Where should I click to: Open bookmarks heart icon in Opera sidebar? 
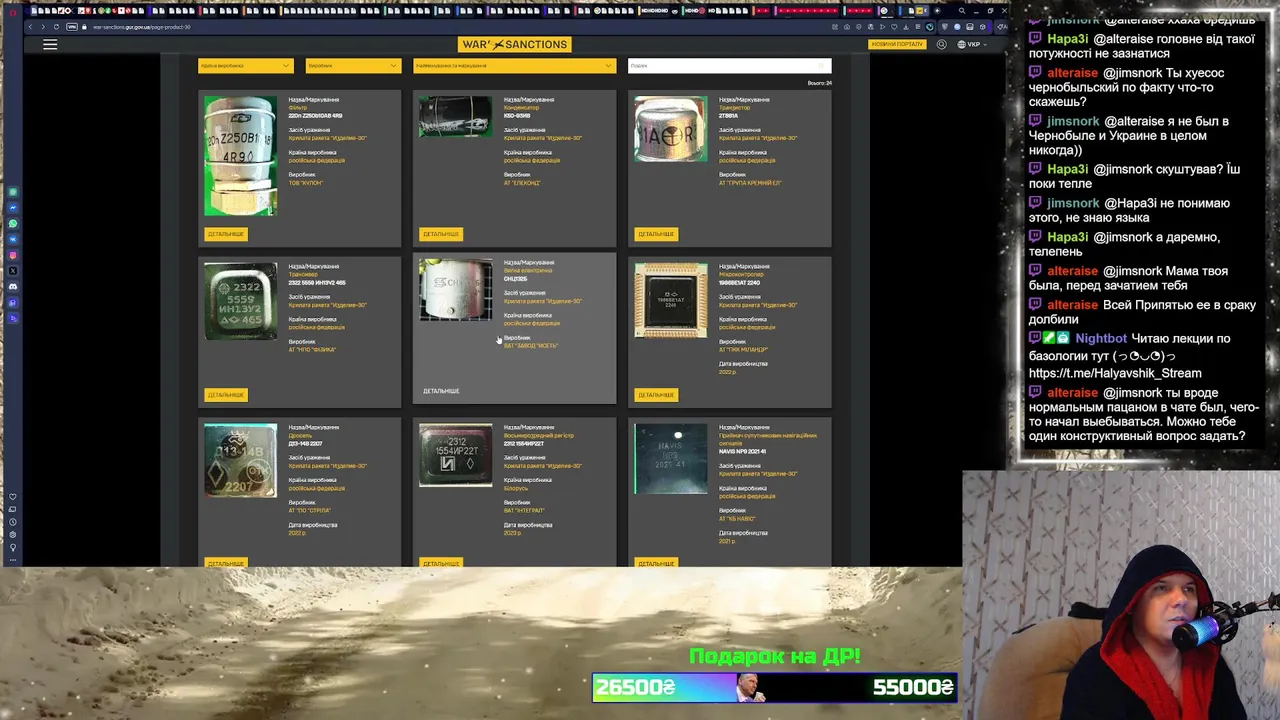click(x=13, y=497)
